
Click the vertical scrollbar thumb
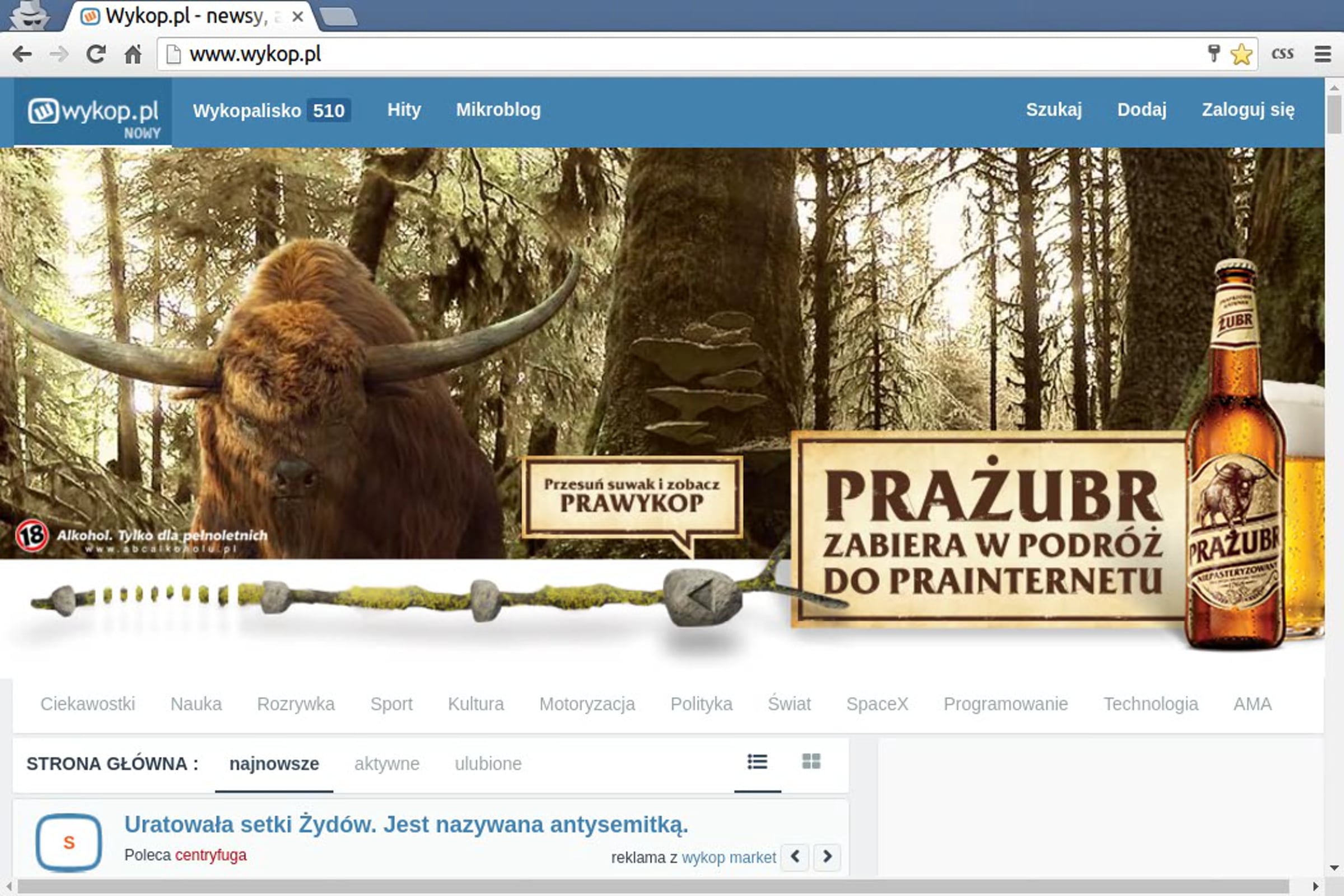pyautogui.click(x=1334, y=114)
